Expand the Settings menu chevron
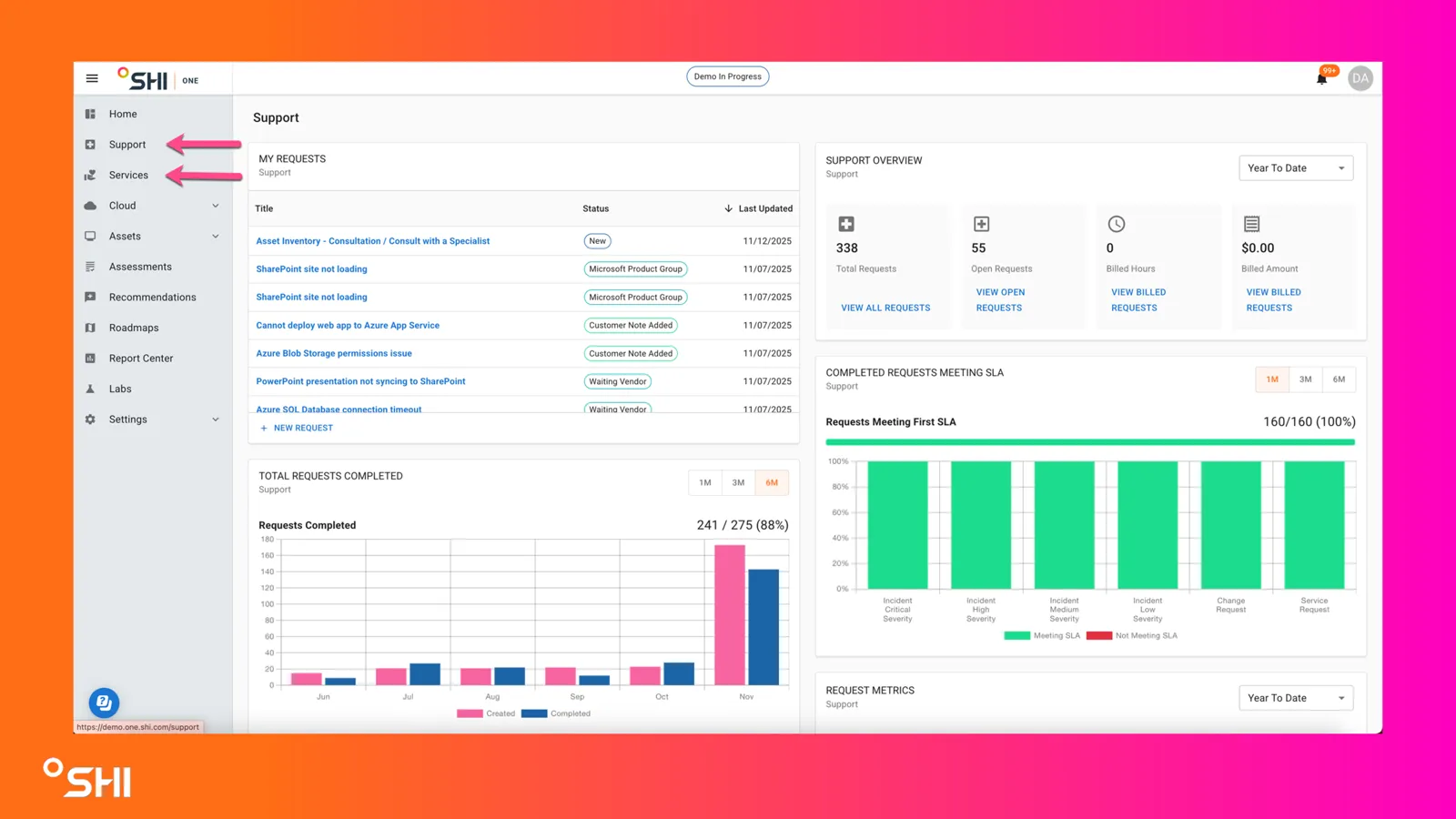 pyautogui.click(x=216, y=420)
